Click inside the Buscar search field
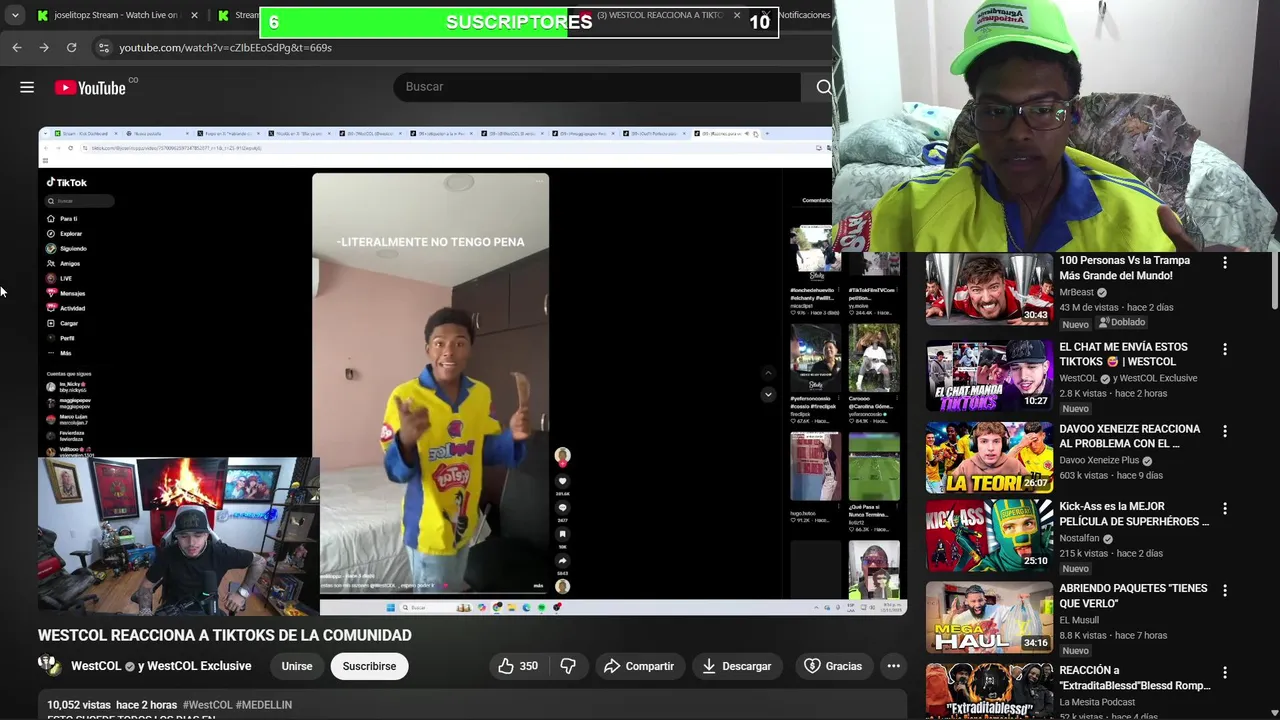 click(x=597, y=87)
